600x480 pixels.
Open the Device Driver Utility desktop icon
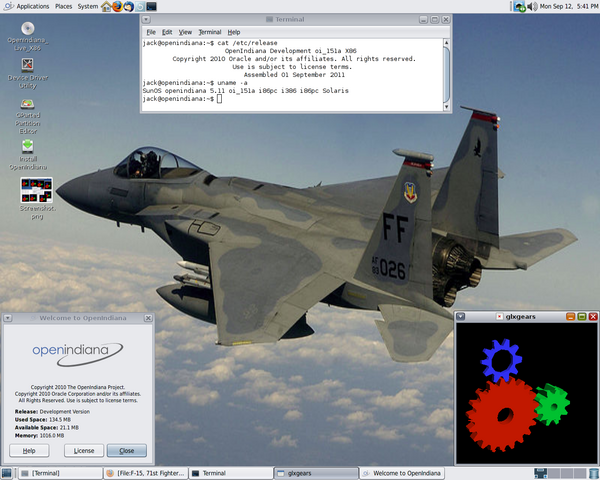pos(28,65)
